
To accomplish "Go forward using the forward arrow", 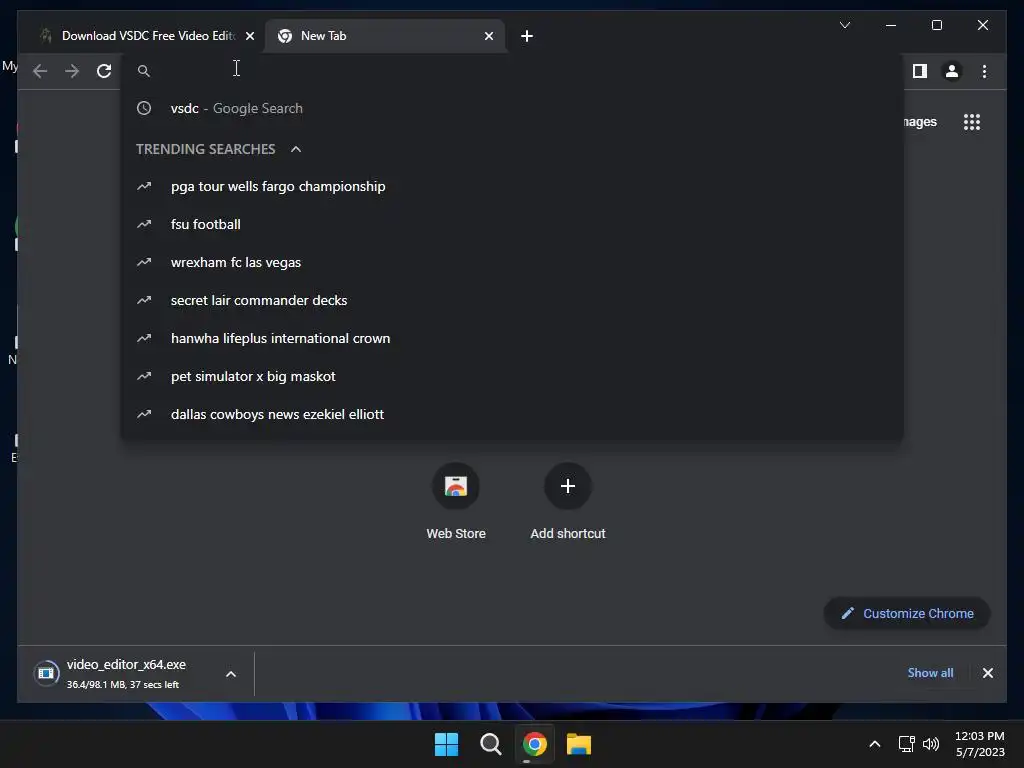I will tap(72, 71).
